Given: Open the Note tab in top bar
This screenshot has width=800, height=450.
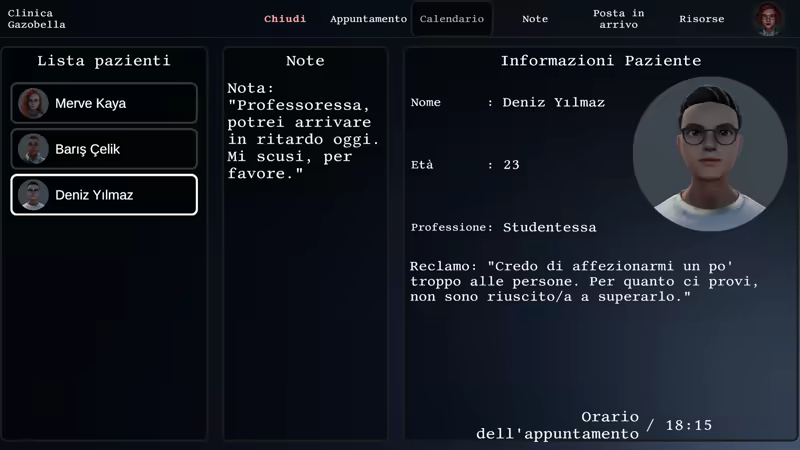Looking at the screenshot, I should coord(535,19).
